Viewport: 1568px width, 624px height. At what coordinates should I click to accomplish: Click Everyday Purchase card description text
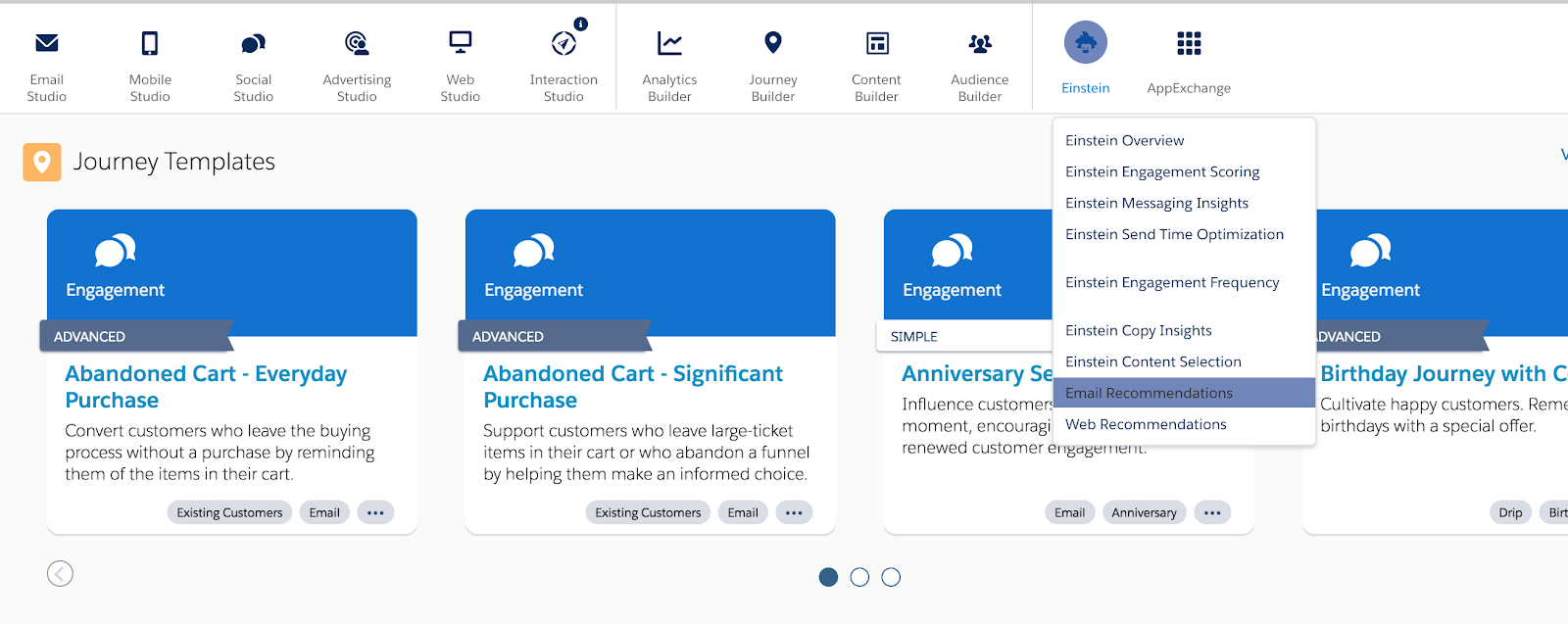pyautogui.click(x=220, y=453)
